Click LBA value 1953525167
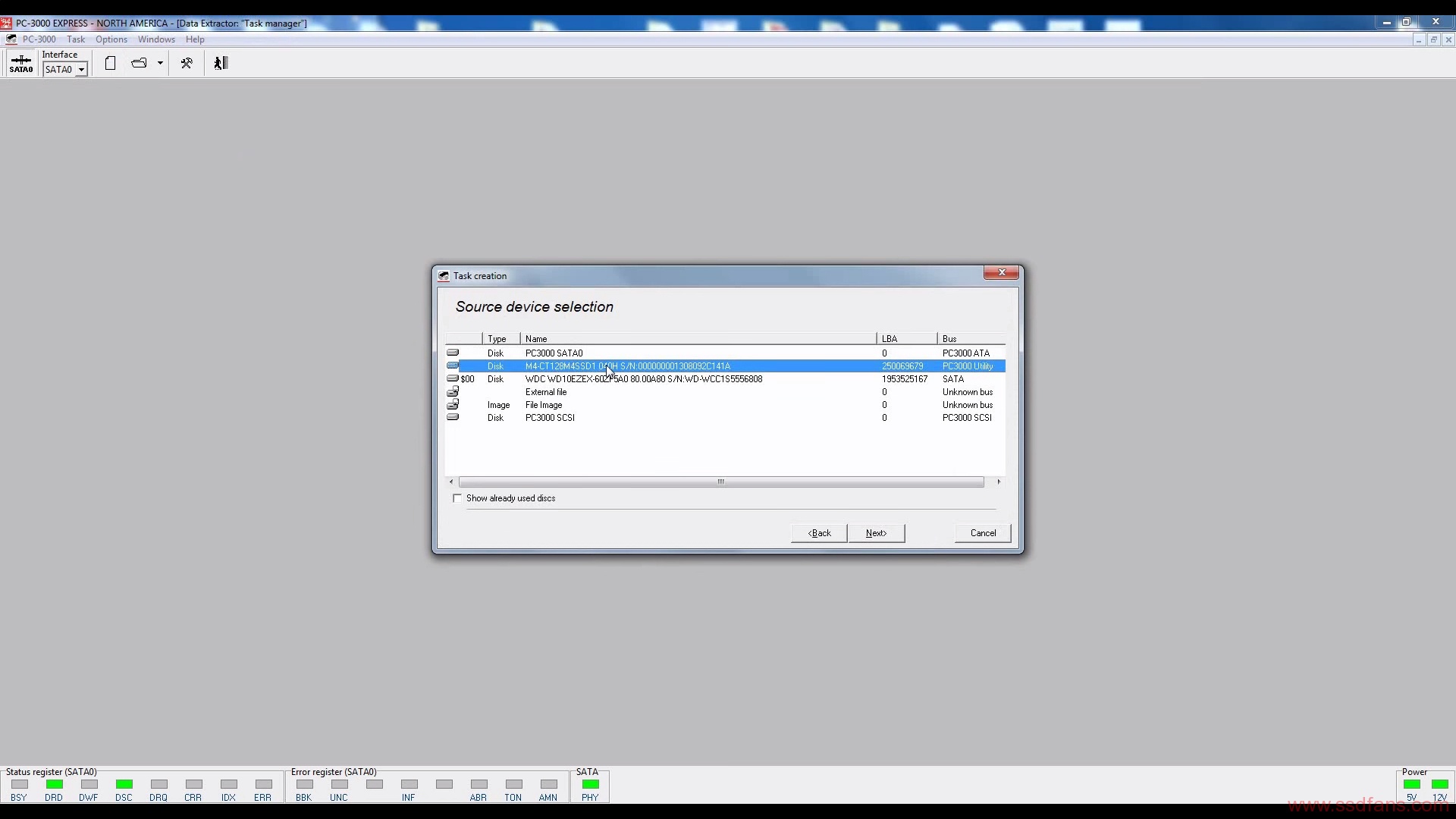This screenshot has height=819, width=1456. pos(905,379)
